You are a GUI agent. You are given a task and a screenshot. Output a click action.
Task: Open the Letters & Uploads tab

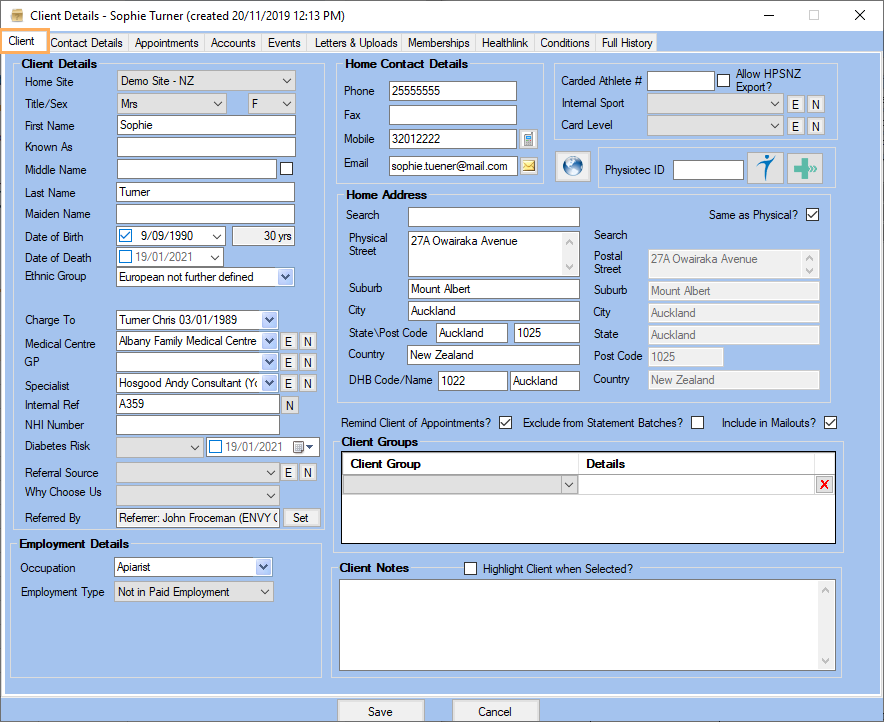356,43
